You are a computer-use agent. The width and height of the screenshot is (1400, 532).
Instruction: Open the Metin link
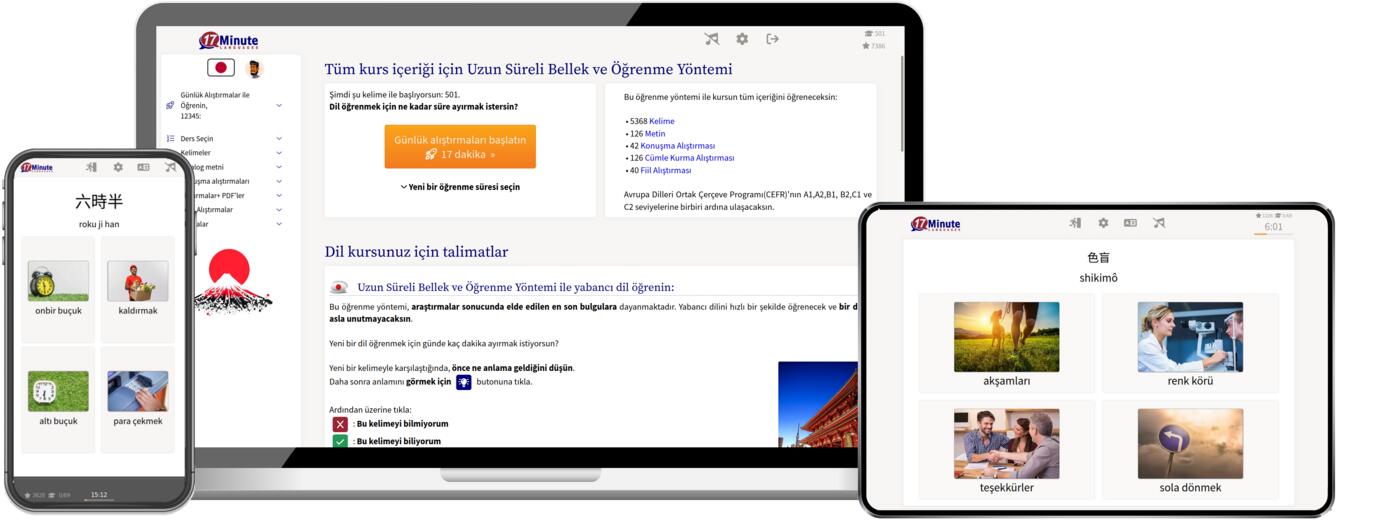655,133
